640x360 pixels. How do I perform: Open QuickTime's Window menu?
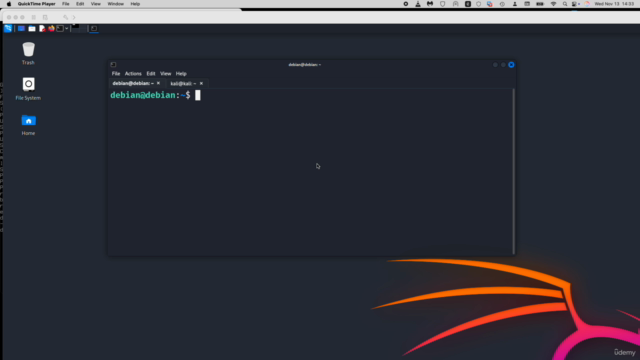click(x=116, y=4)
